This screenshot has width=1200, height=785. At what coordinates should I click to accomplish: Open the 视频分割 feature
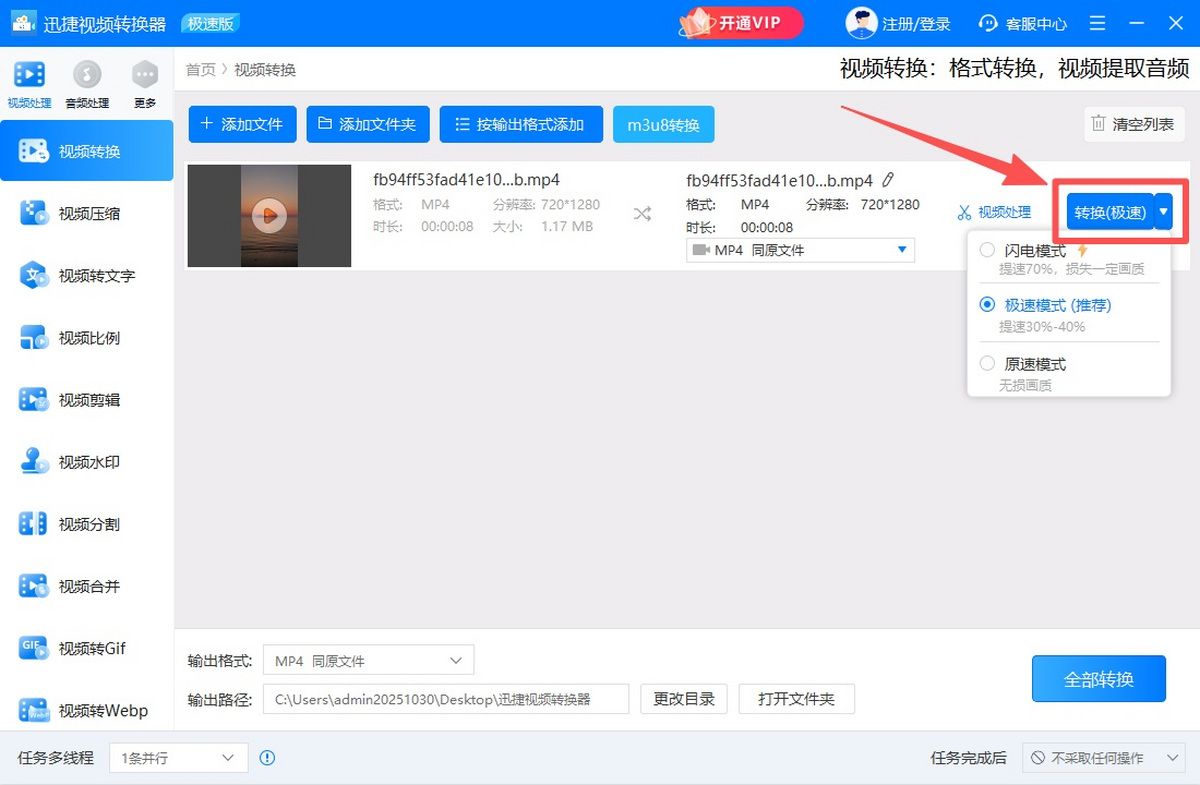[x=87, y=524]
